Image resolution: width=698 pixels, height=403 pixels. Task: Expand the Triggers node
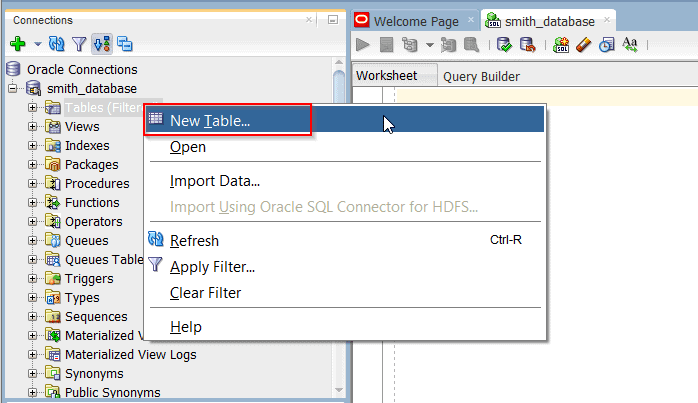pyautogui.click(x=32, y=278)
